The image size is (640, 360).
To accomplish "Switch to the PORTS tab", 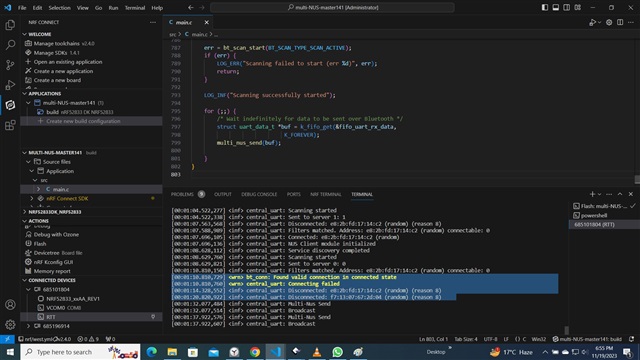I will point(293,194).
